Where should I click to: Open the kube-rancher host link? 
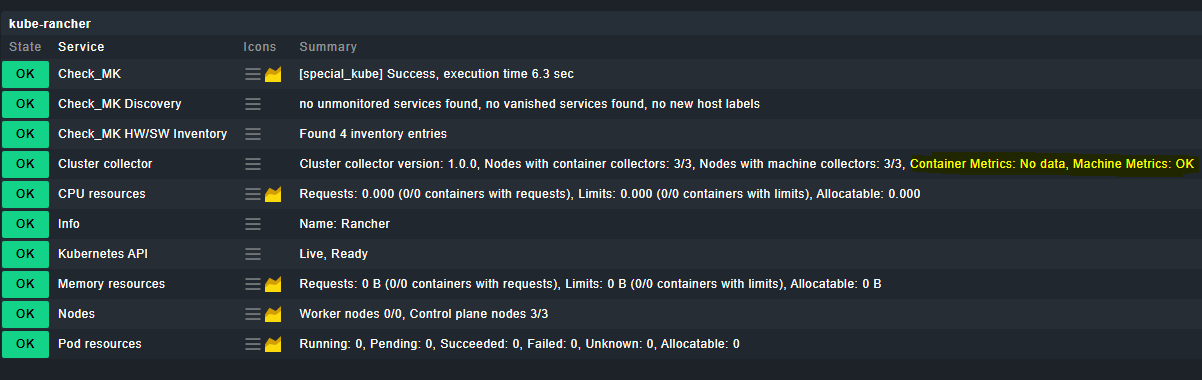pos(50,23)
